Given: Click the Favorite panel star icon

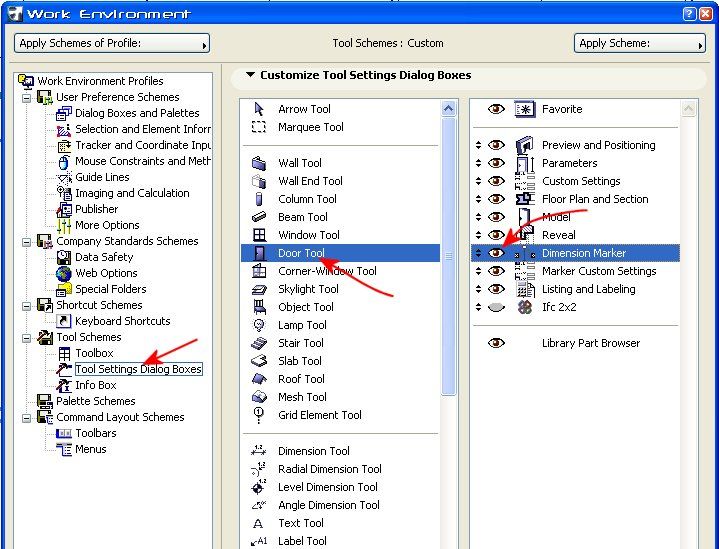Looking at the screenshot, I should (525, 109).
